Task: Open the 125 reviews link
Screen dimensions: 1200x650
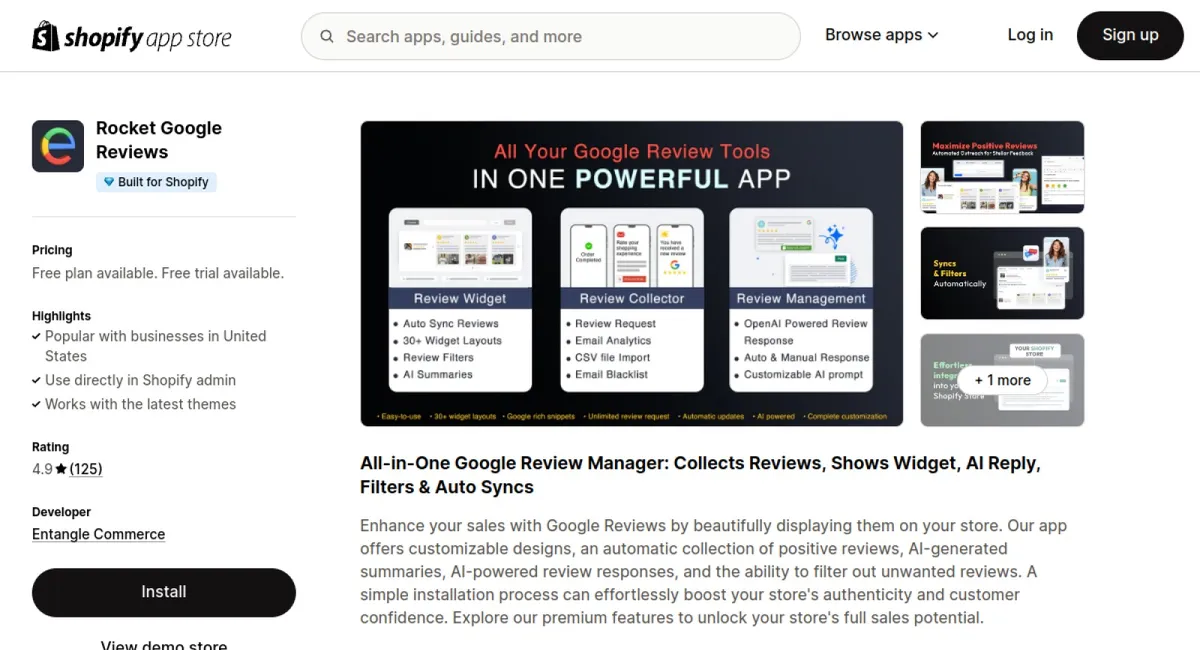Action: point(86,469)
